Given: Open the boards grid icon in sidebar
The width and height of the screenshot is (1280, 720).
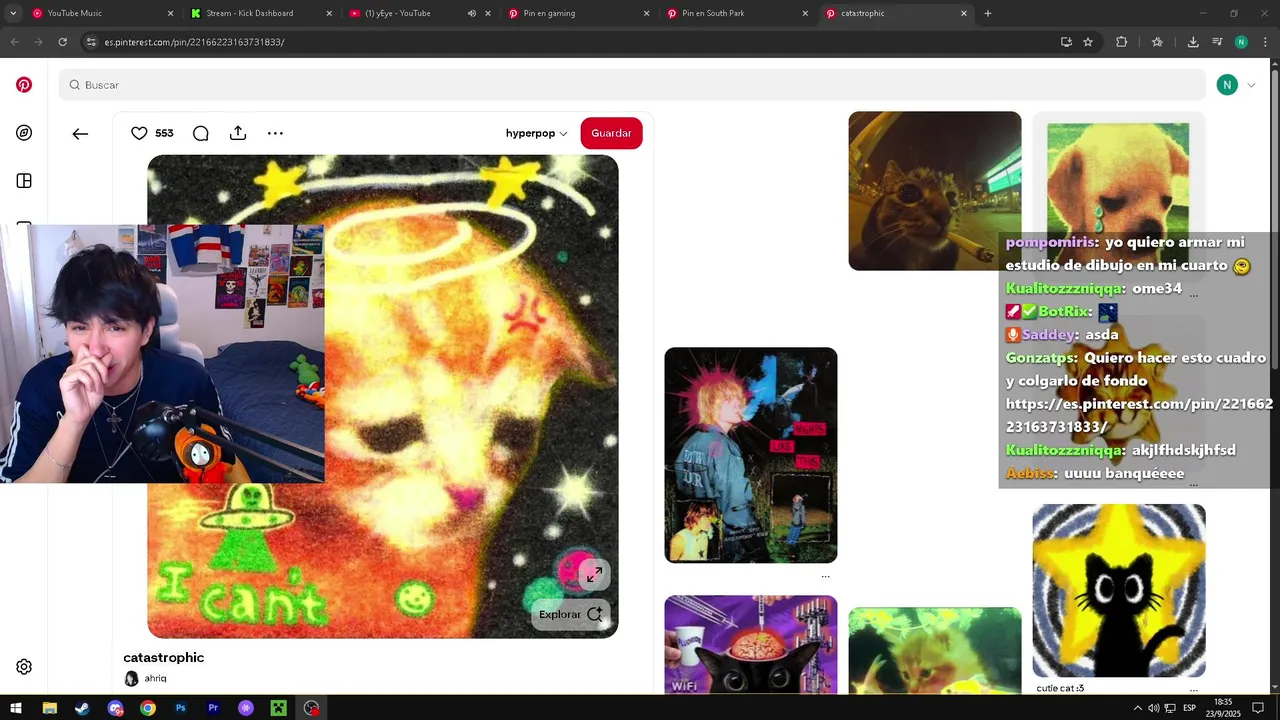Looking at the screenshot, I should coord(24,181).
